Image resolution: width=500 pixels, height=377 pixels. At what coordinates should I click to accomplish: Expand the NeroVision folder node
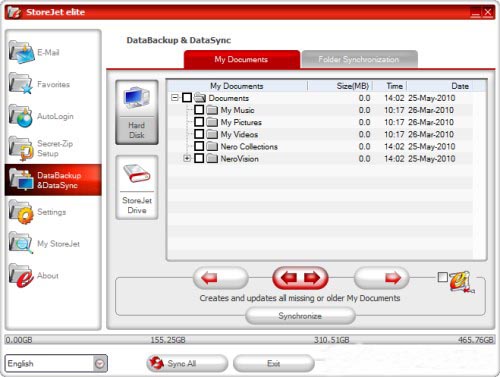pos(187,158)
